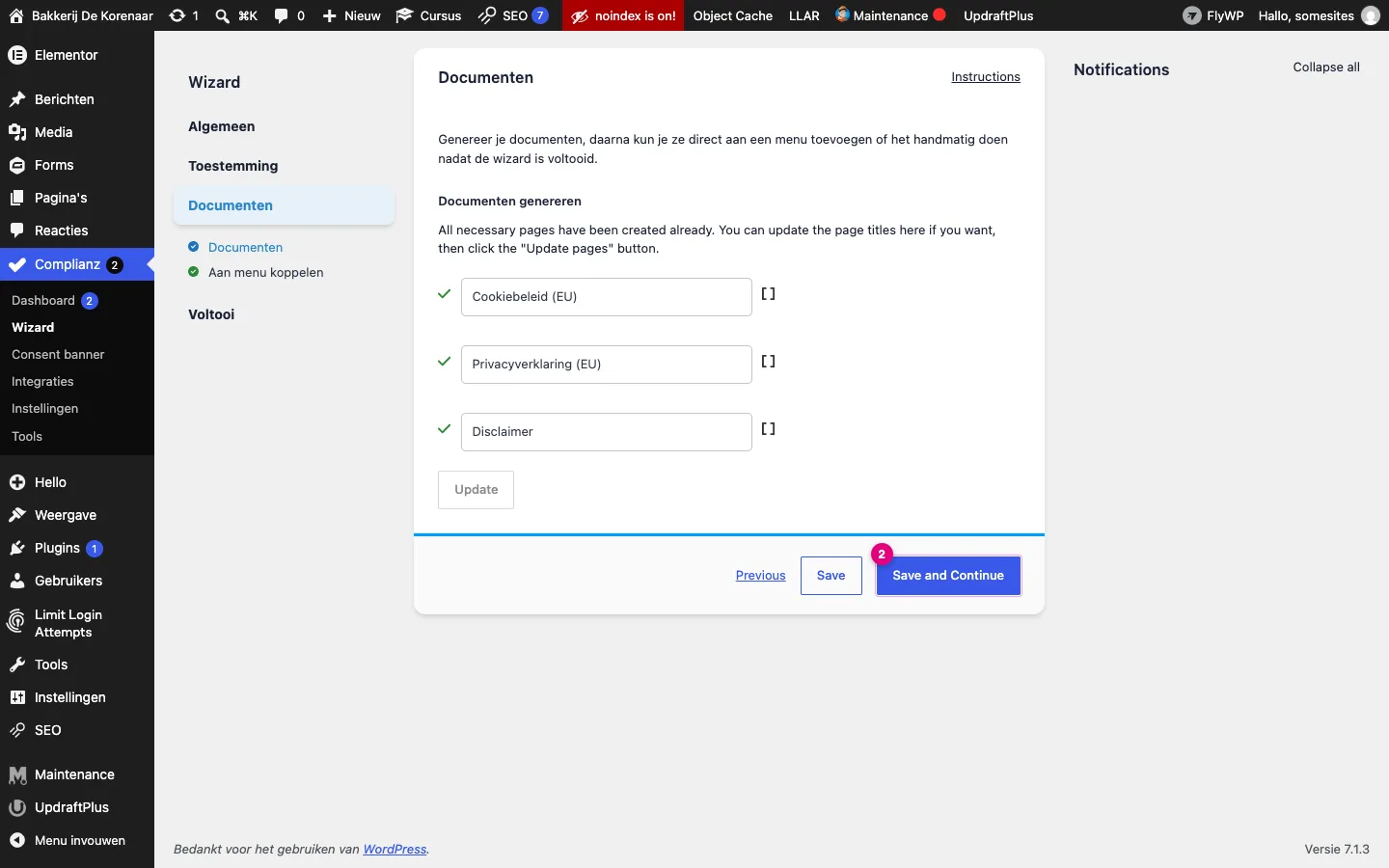Open the UpdraftPlus sidebar icon
The image size is (1389, 868).
click(x=17, y=807)
